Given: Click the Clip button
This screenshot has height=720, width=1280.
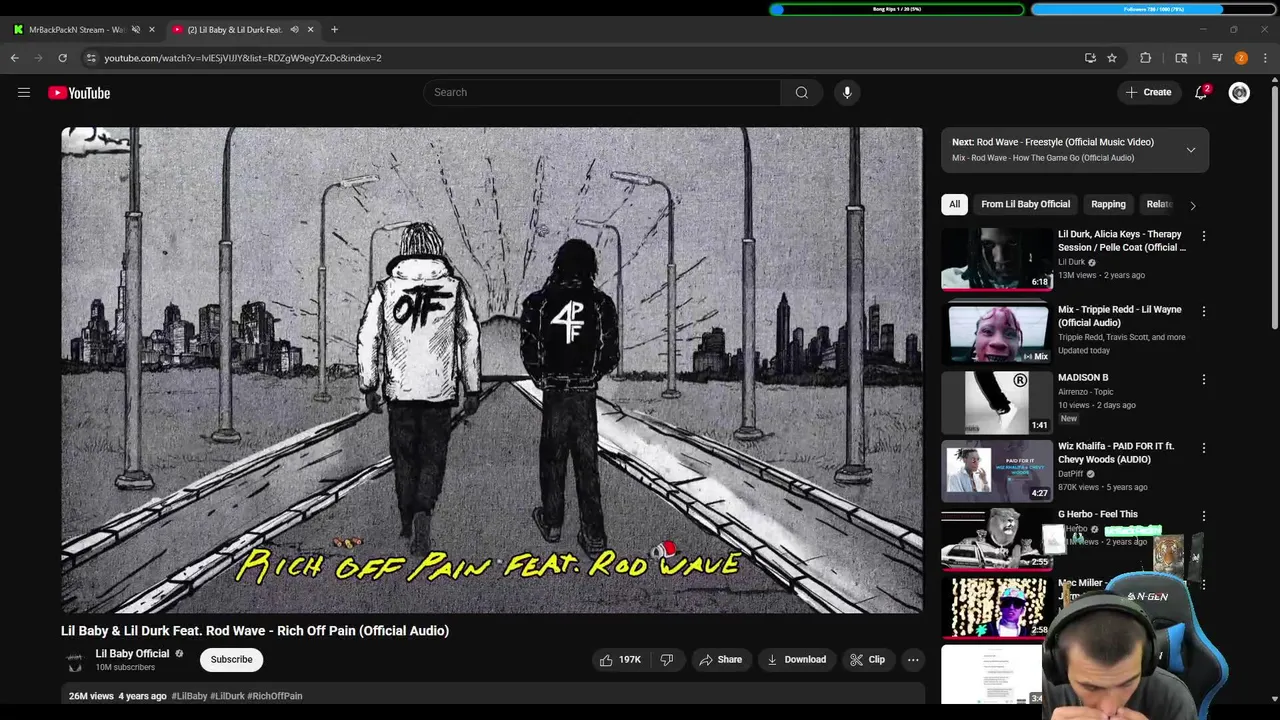Looking at the screenshot, I should click(x=867, y=660).
